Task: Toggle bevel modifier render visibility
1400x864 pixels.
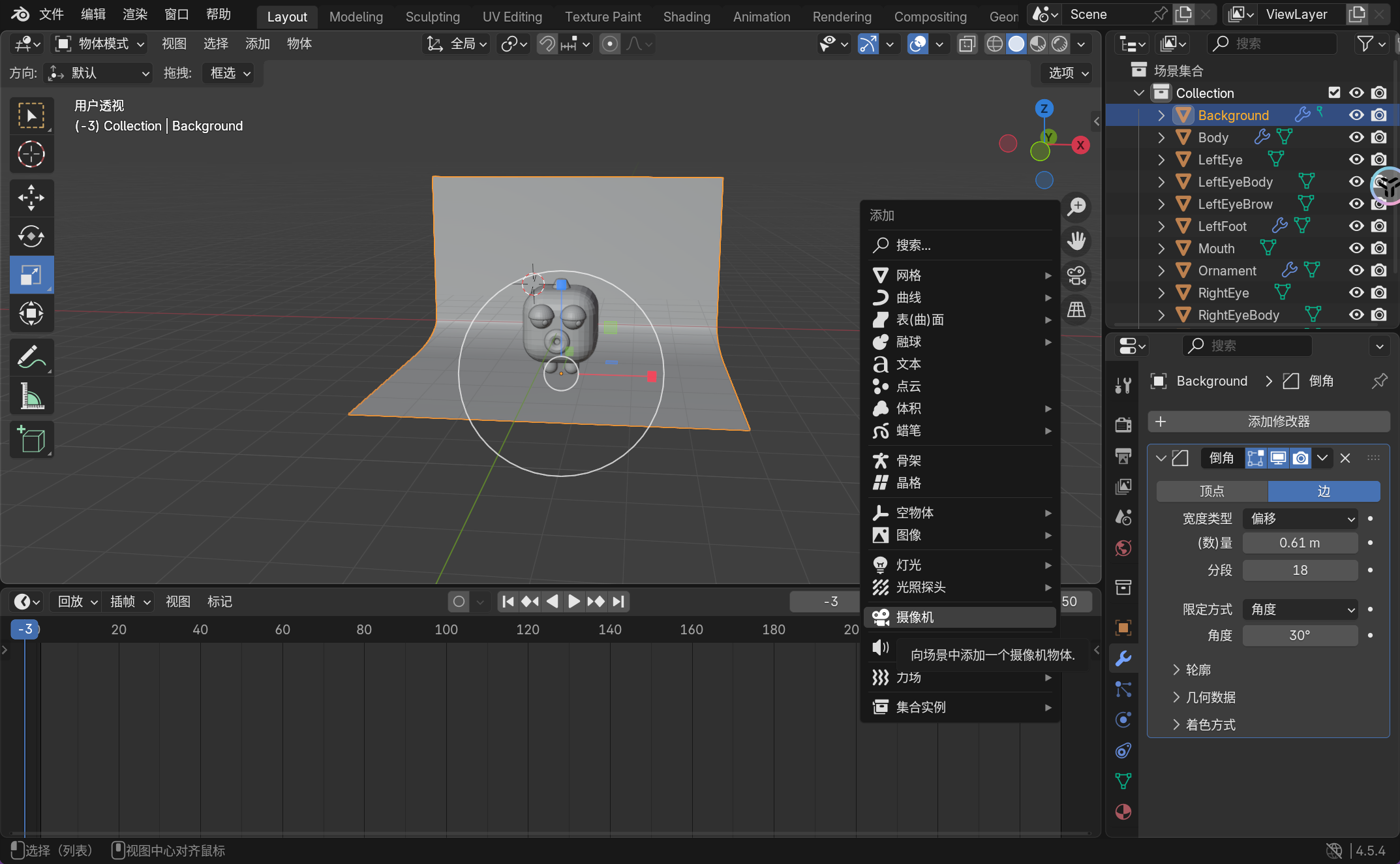Action: point(1300,458)
